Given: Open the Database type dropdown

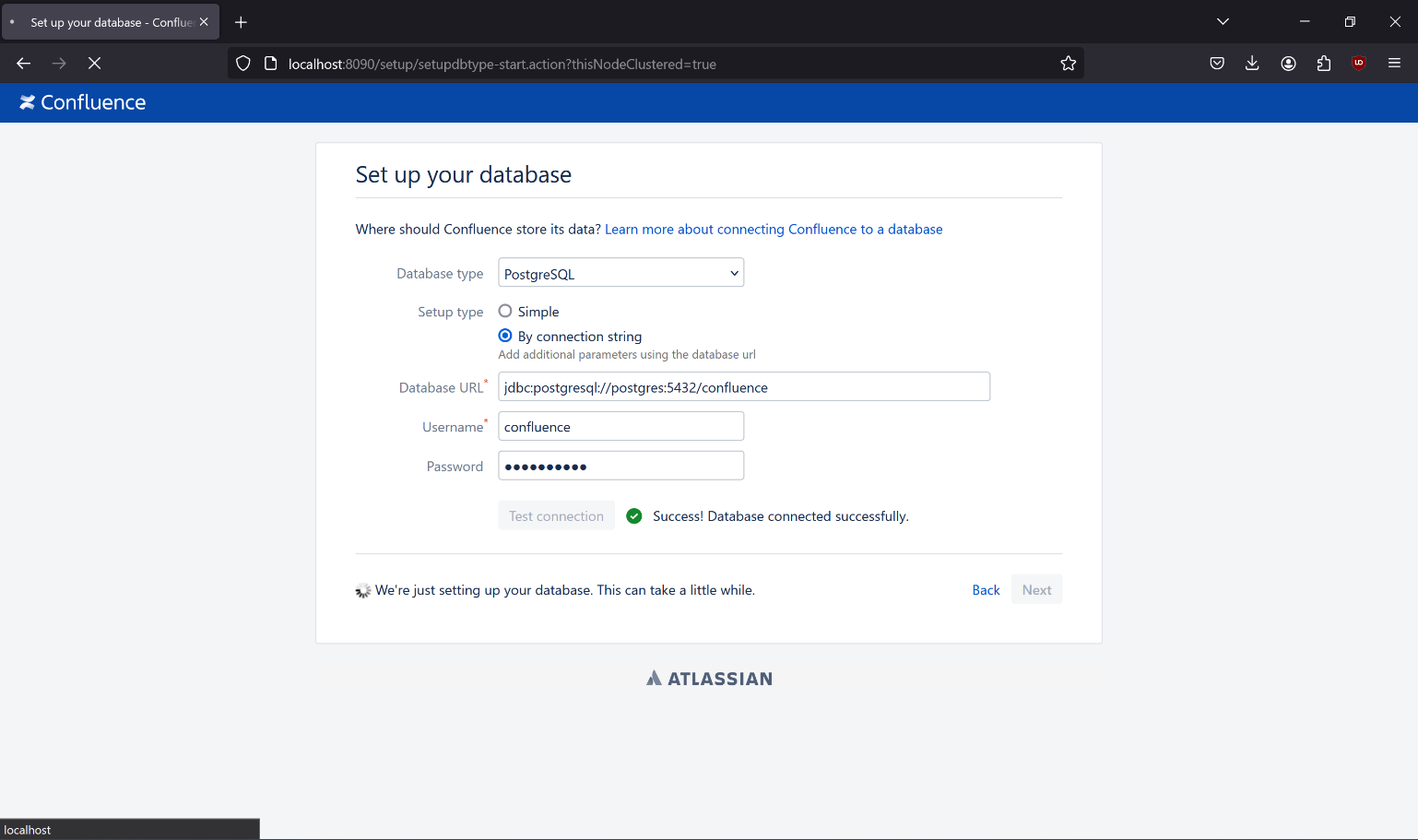Looking at the screenshot, I should click(x=621, y=273).
